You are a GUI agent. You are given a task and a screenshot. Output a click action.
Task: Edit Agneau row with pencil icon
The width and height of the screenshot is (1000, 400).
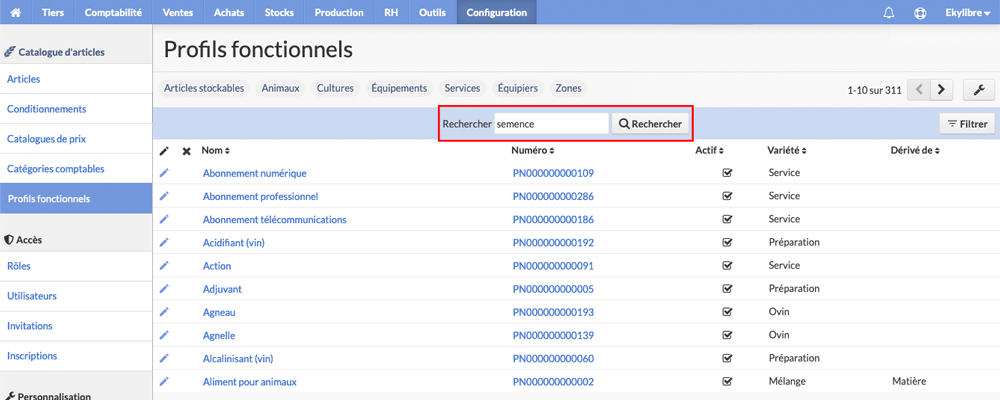pos(164,312)
